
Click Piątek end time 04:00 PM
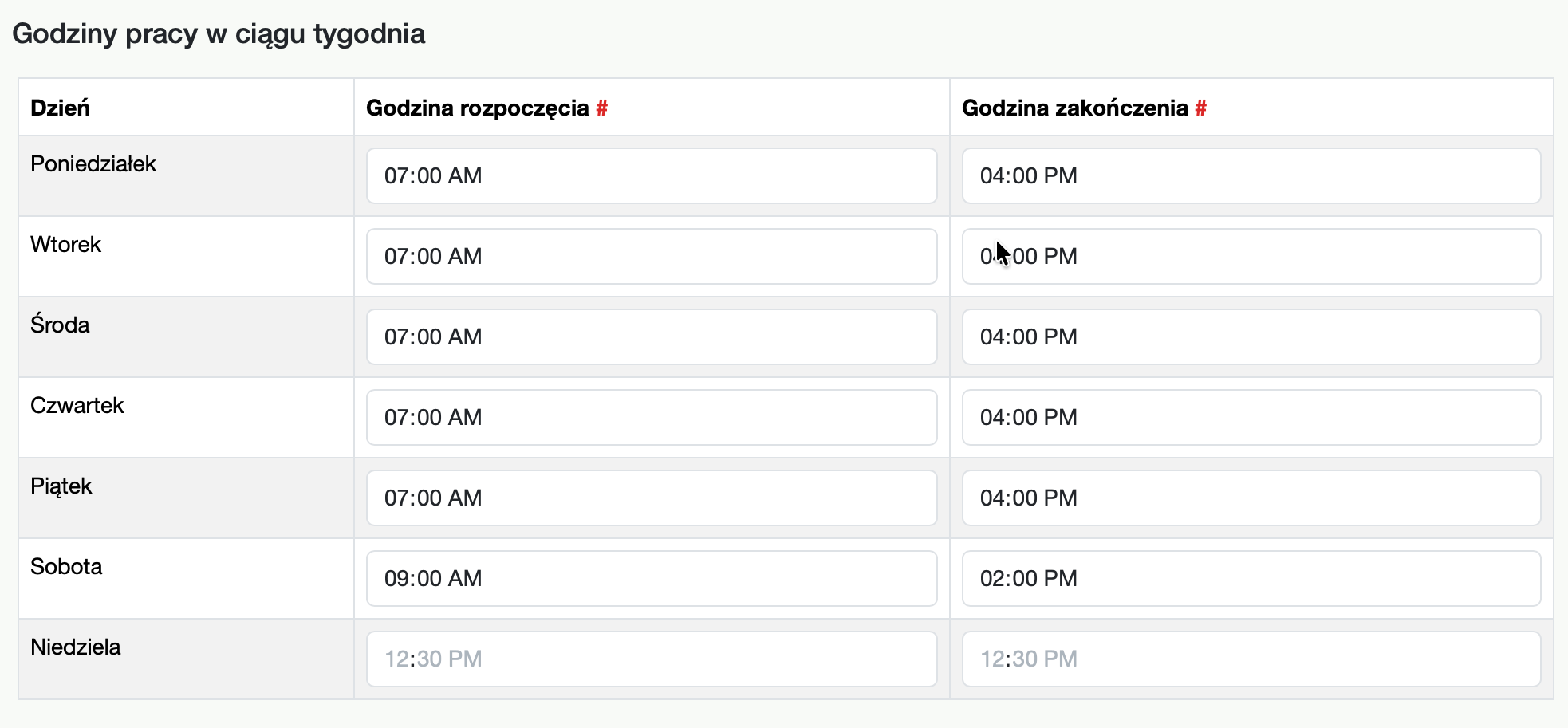[x=1251, y=498]
